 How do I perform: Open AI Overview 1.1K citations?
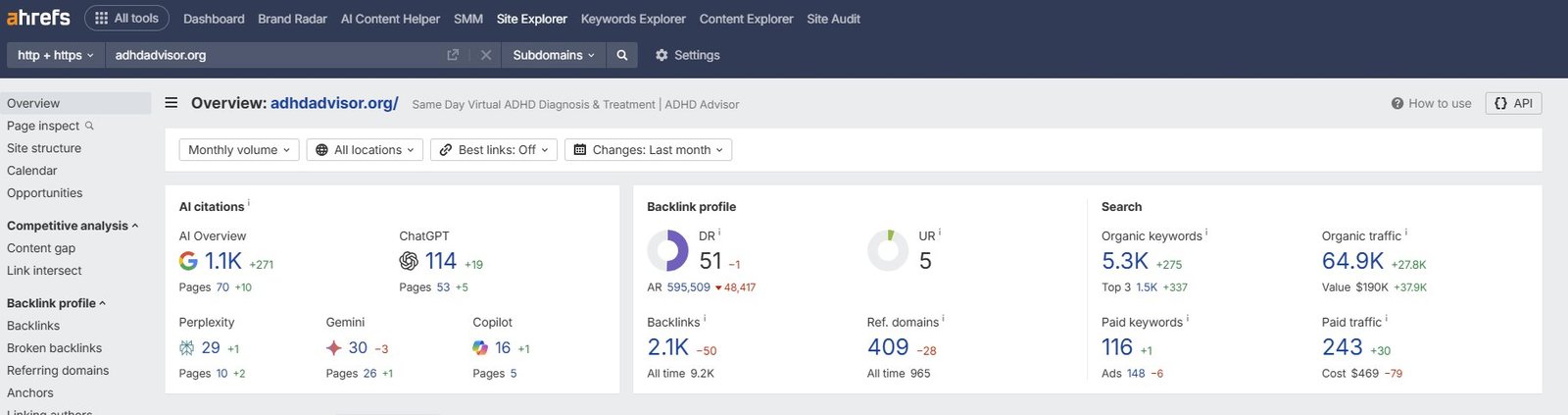[x=223, y=261]
